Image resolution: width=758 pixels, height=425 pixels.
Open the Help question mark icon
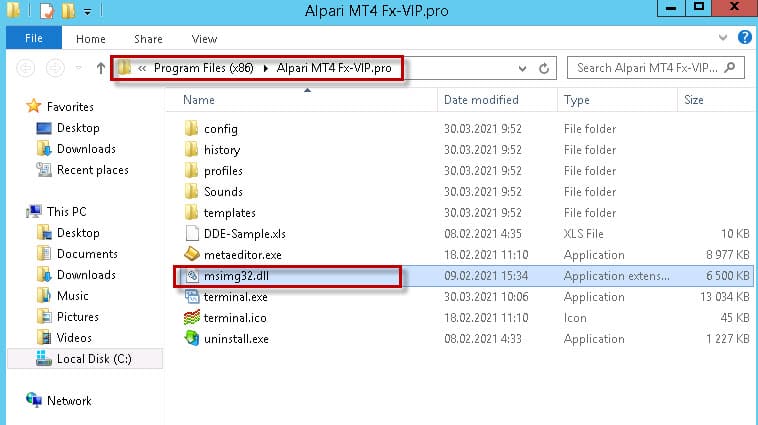[744, 38]
